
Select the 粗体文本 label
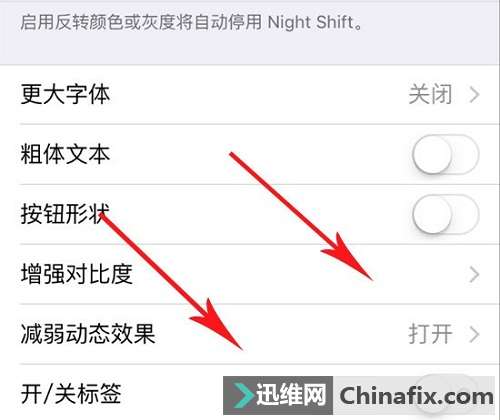[65, 154]
